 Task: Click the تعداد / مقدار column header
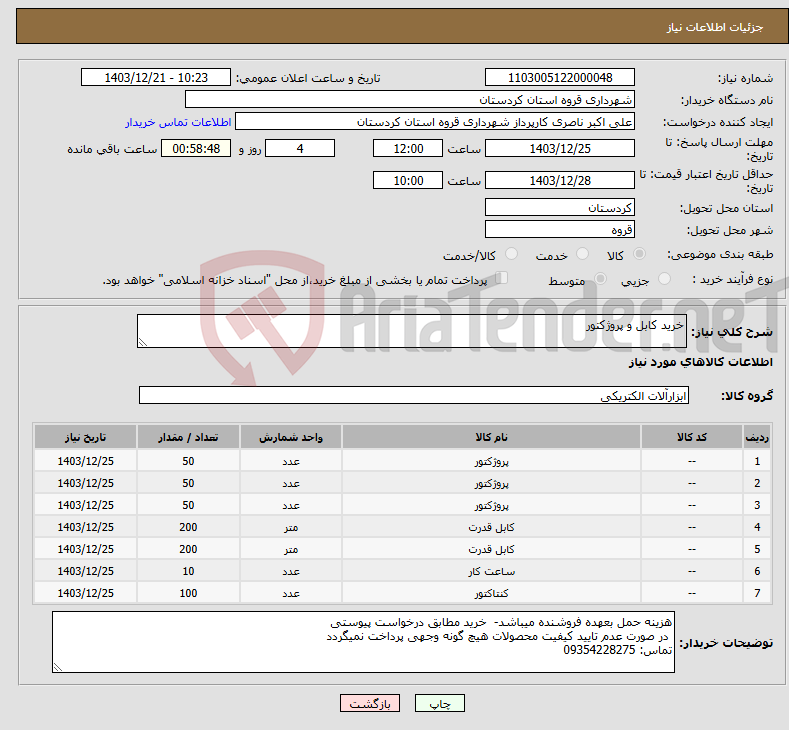188,437
